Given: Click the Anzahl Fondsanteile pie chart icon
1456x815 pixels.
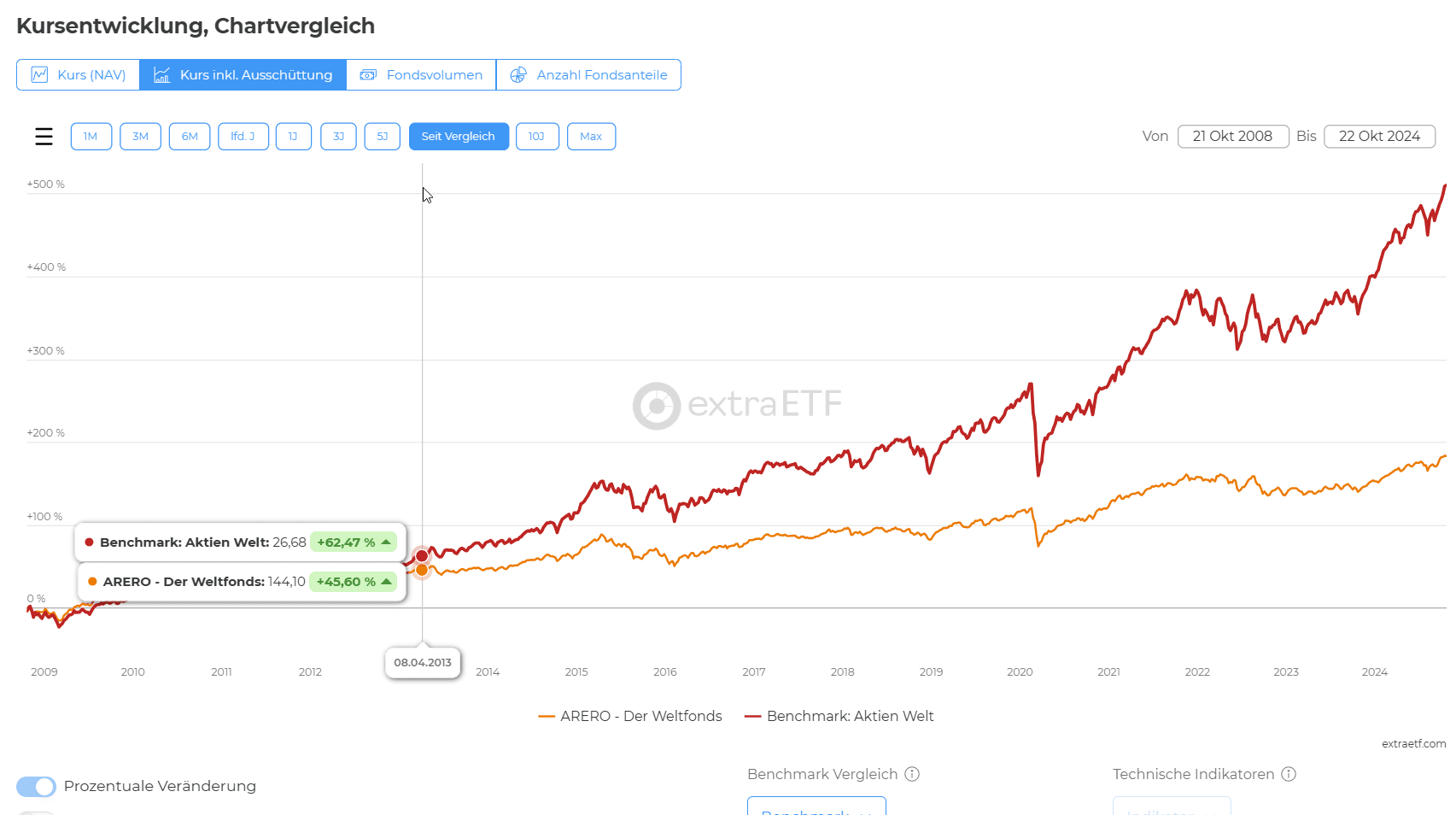Looking at the screenshot, I should point(517,75).
